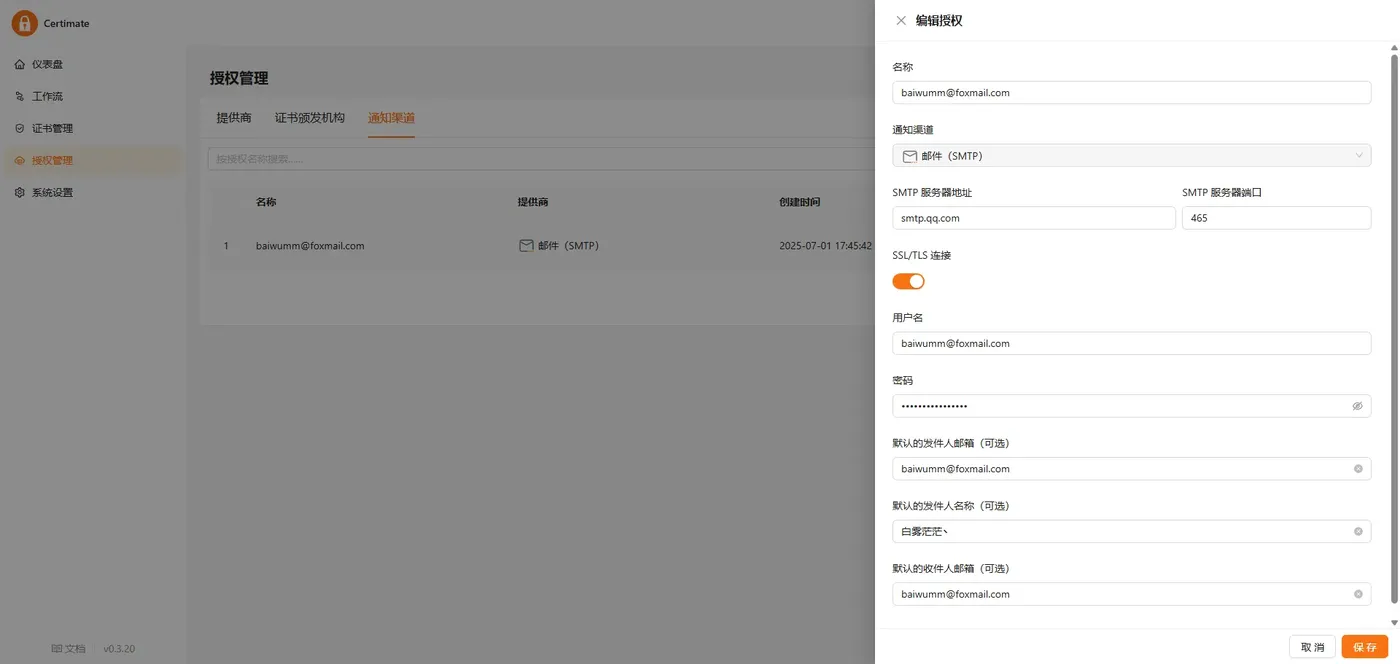1400x664 pixels.
Task: Open the 系统设置 system settings page
Action: (x=93, y=192)
